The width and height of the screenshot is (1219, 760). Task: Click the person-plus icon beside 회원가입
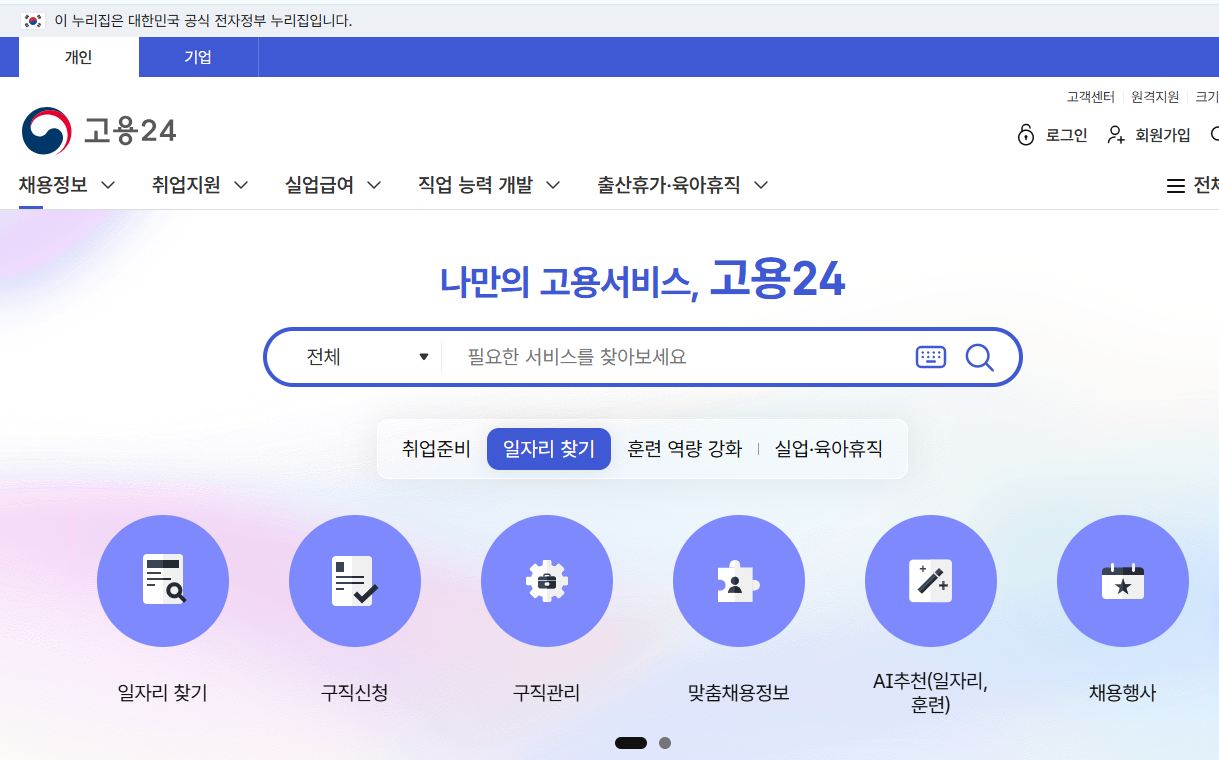coord(1117,135)
